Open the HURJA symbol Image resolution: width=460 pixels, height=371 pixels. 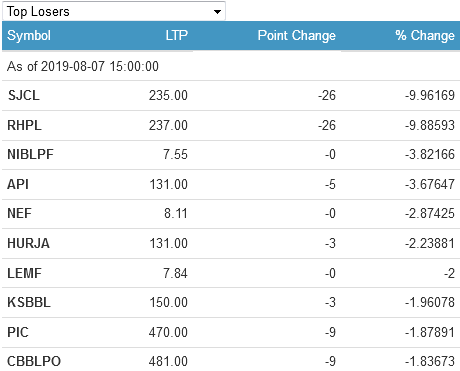28,243
